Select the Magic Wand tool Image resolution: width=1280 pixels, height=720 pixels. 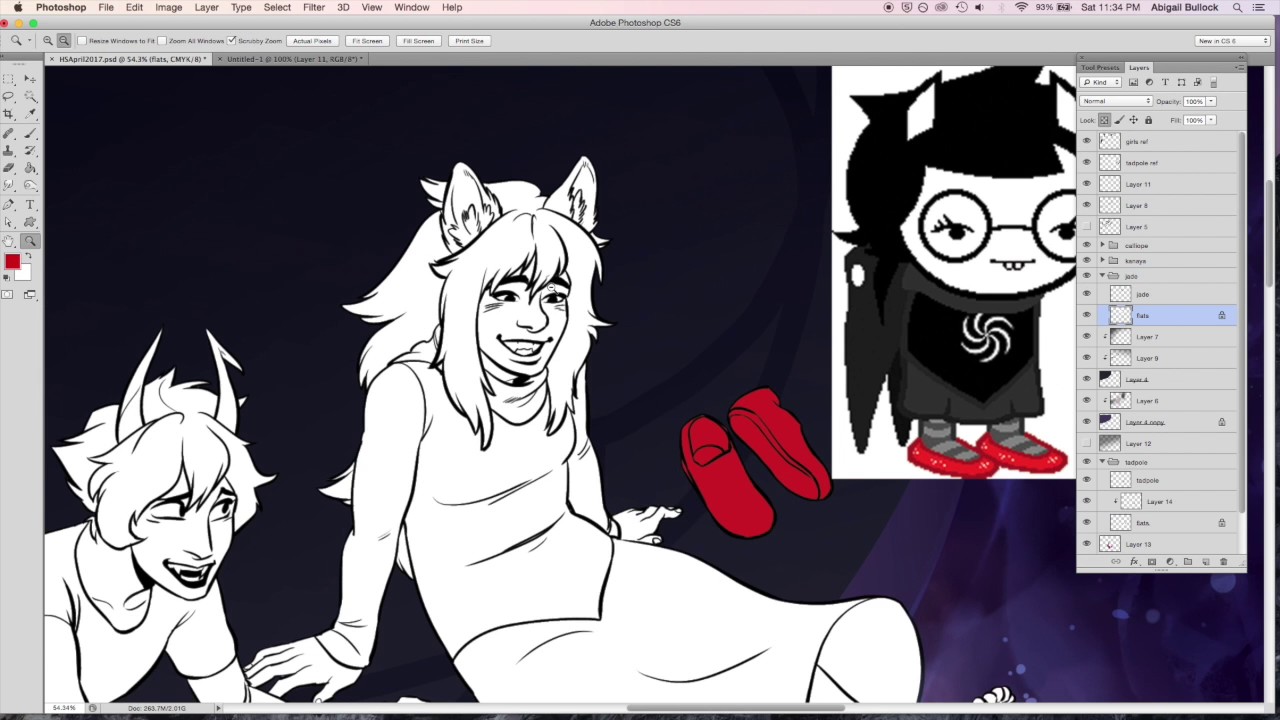point(30,96)
